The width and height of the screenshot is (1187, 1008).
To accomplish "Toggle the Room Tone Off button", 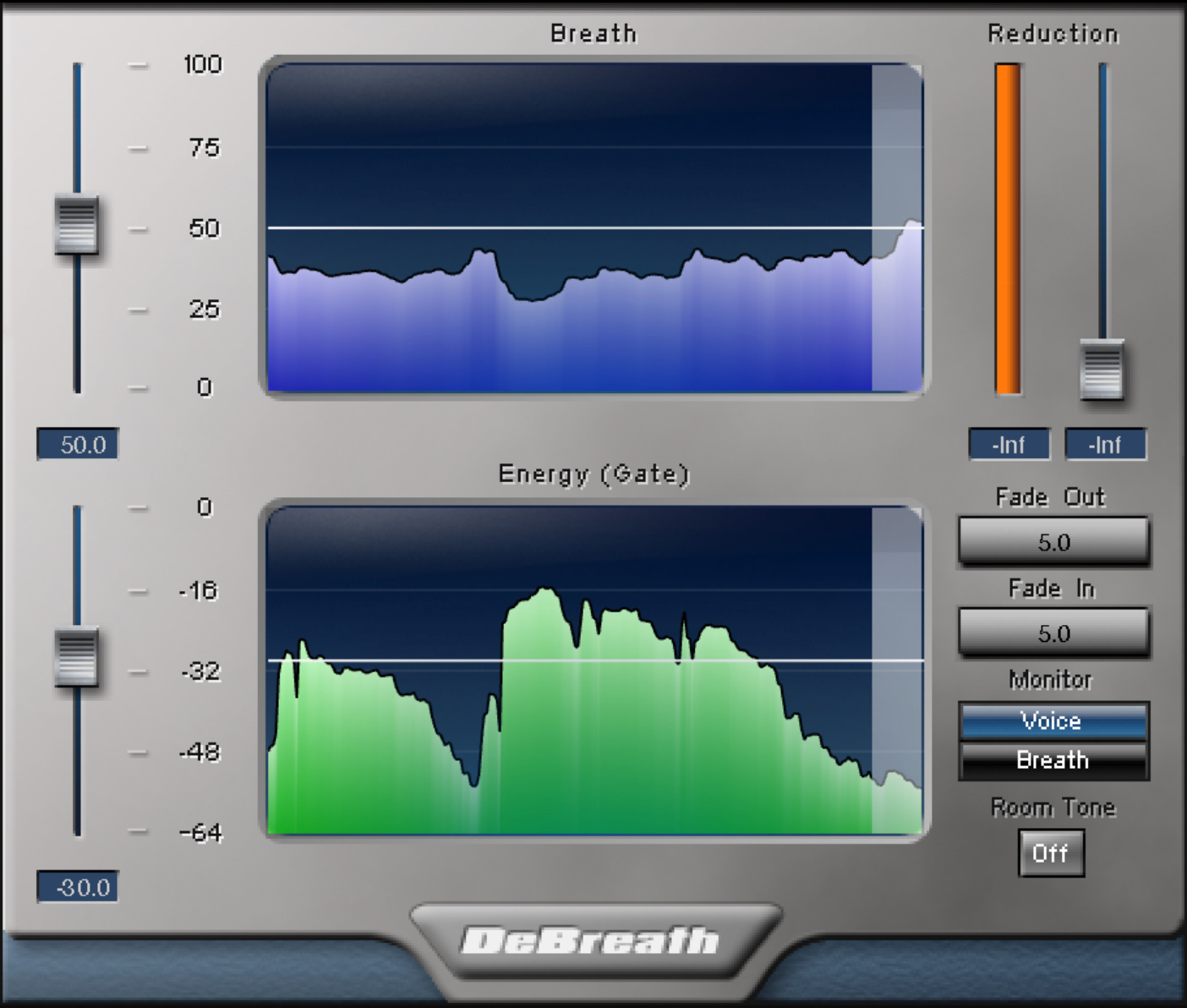I will click(1051, 853).
